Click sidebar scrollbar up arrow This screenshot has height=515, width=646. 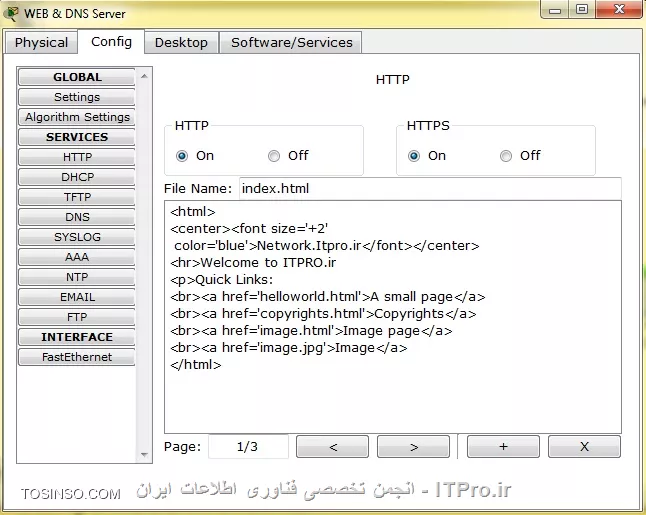click(144, 76)
